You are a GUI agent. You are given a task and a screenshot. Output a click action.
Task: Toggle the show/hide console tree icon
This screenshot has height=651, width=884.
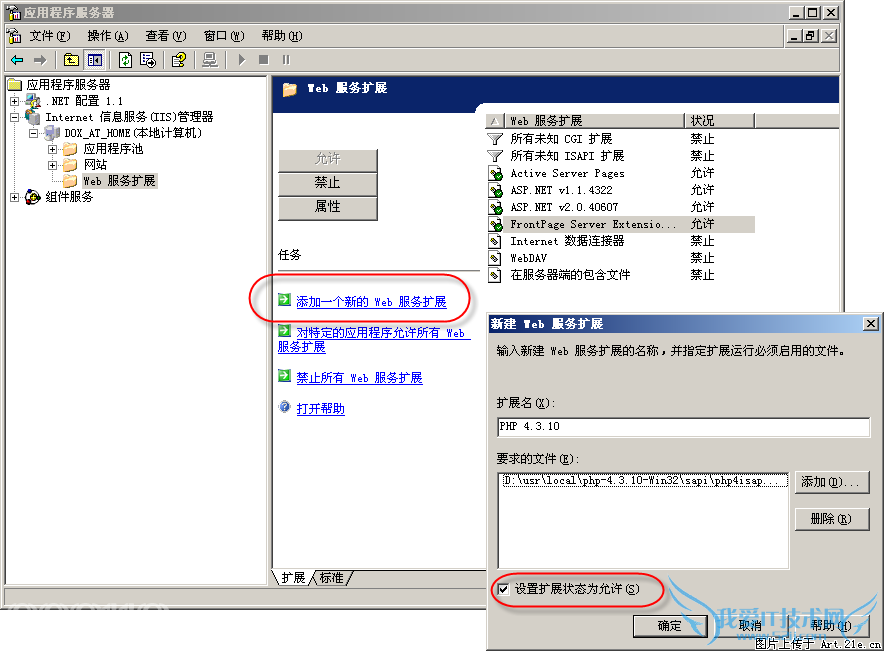coord(95,60)
